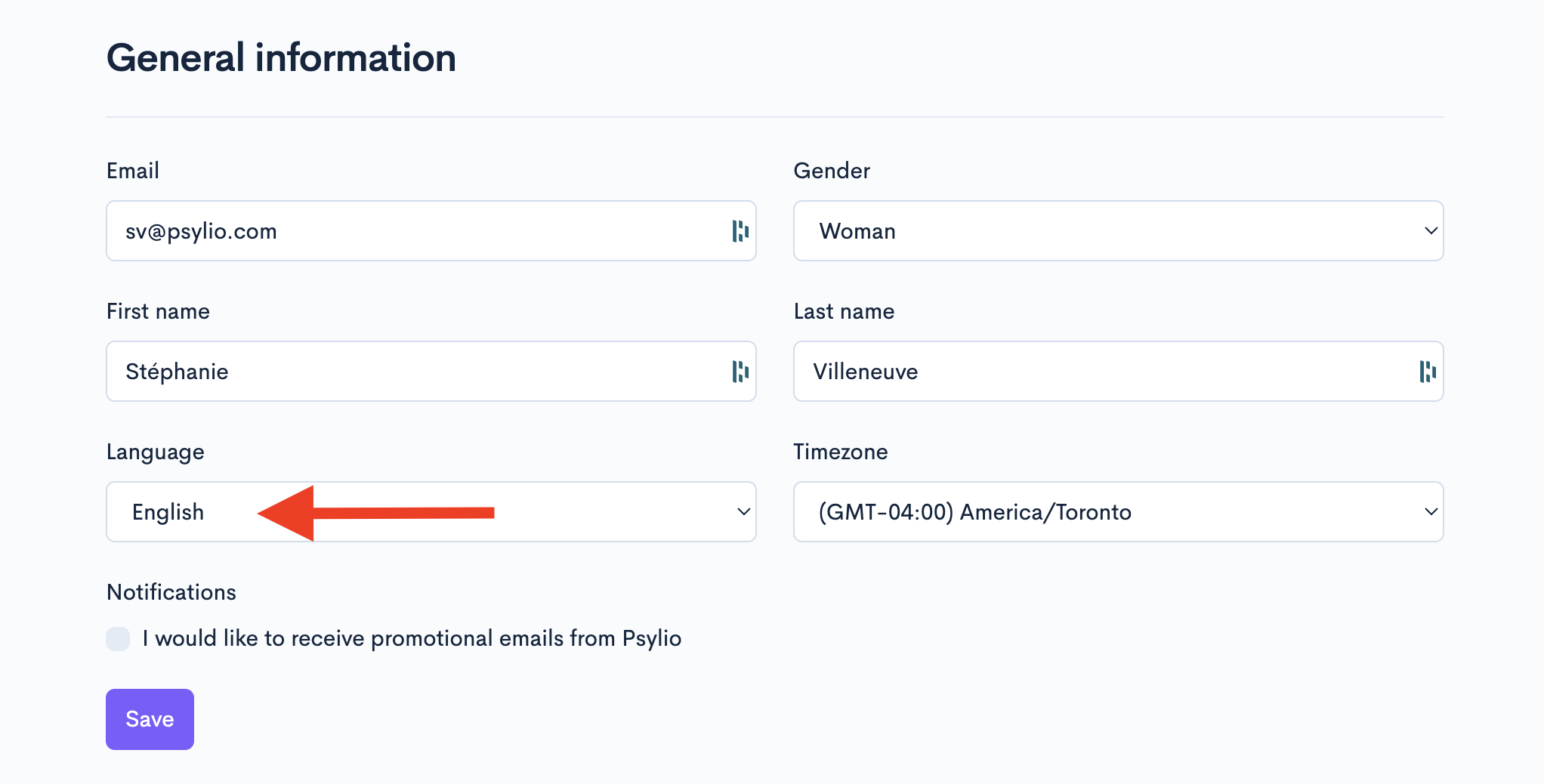This screenshot has height=784, width=1544.
Task: Focus the Last name field Villeneuve
Action: tap(1118, 372)
